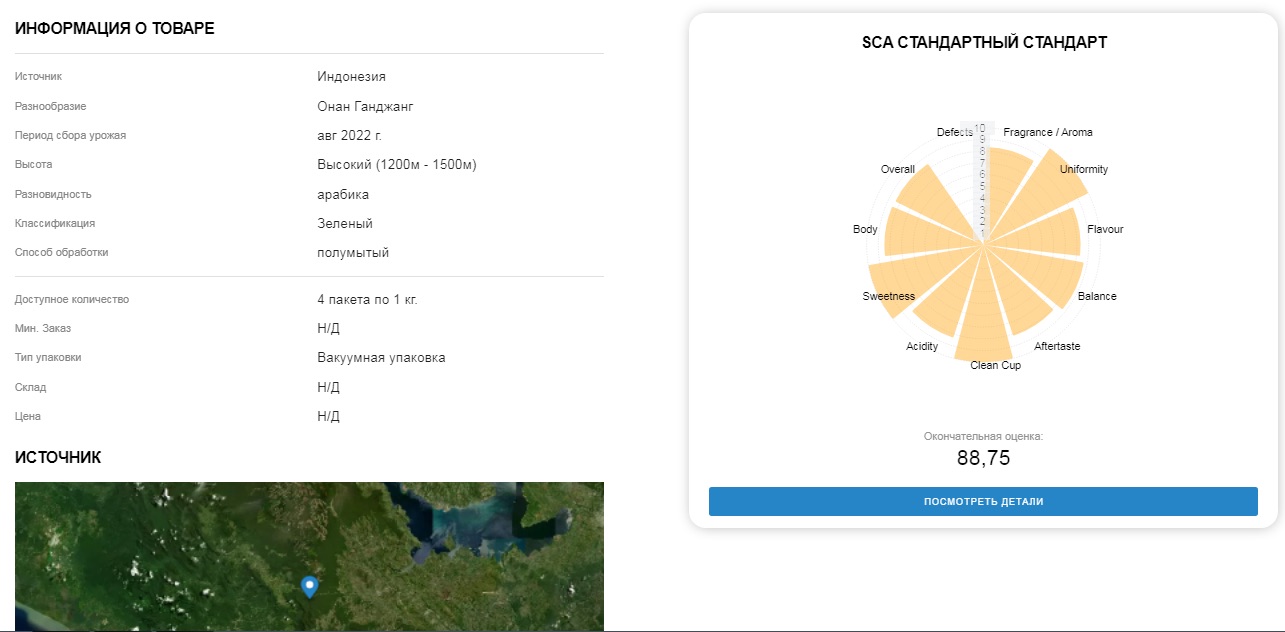Click the Sweetness label on chart
This screenshot has height=632, width=1285.
point(889,297)
